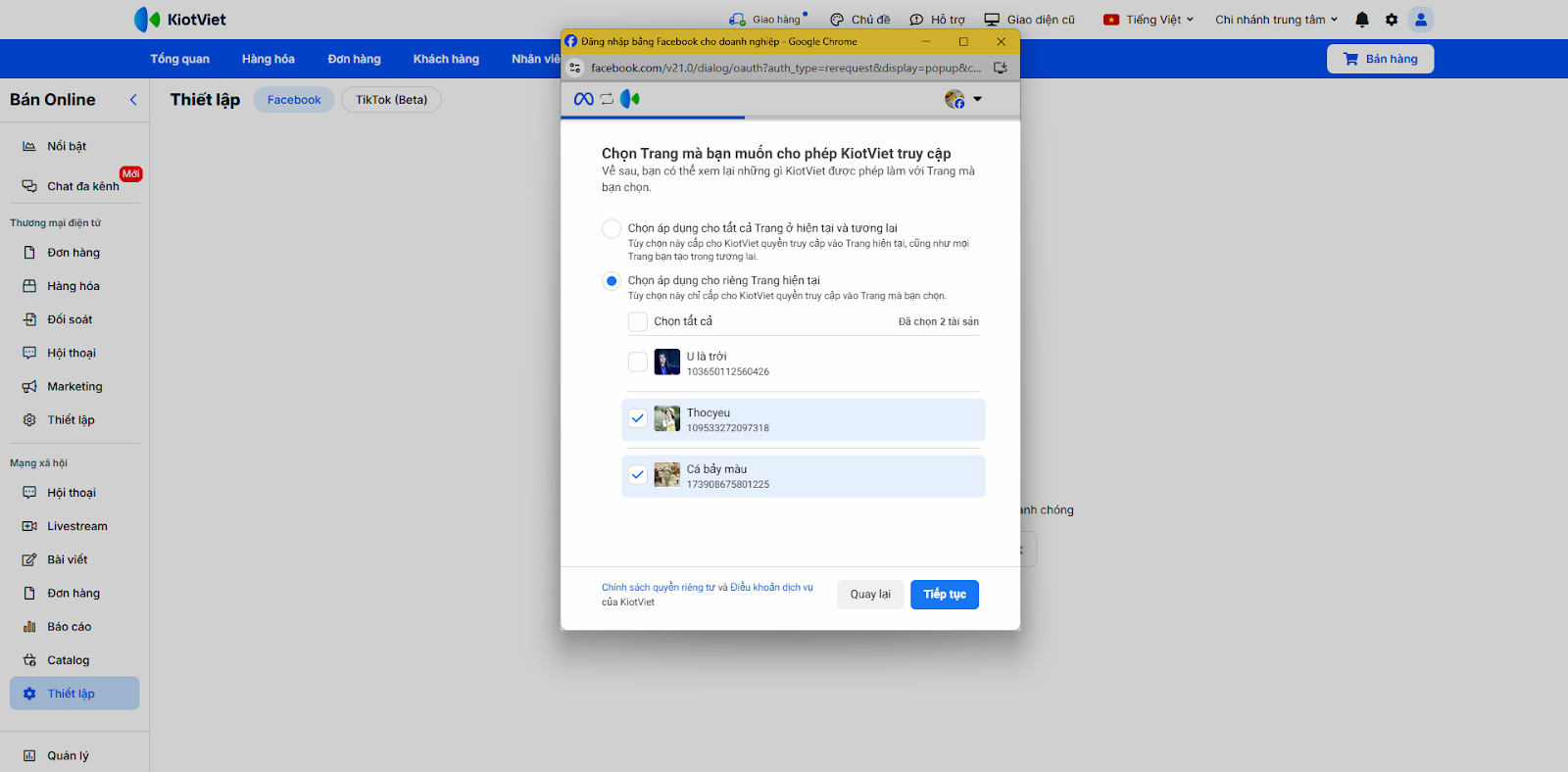Open Hỗ trợ support
This screenshot has width=1568, height=772.
pos(938,20)
